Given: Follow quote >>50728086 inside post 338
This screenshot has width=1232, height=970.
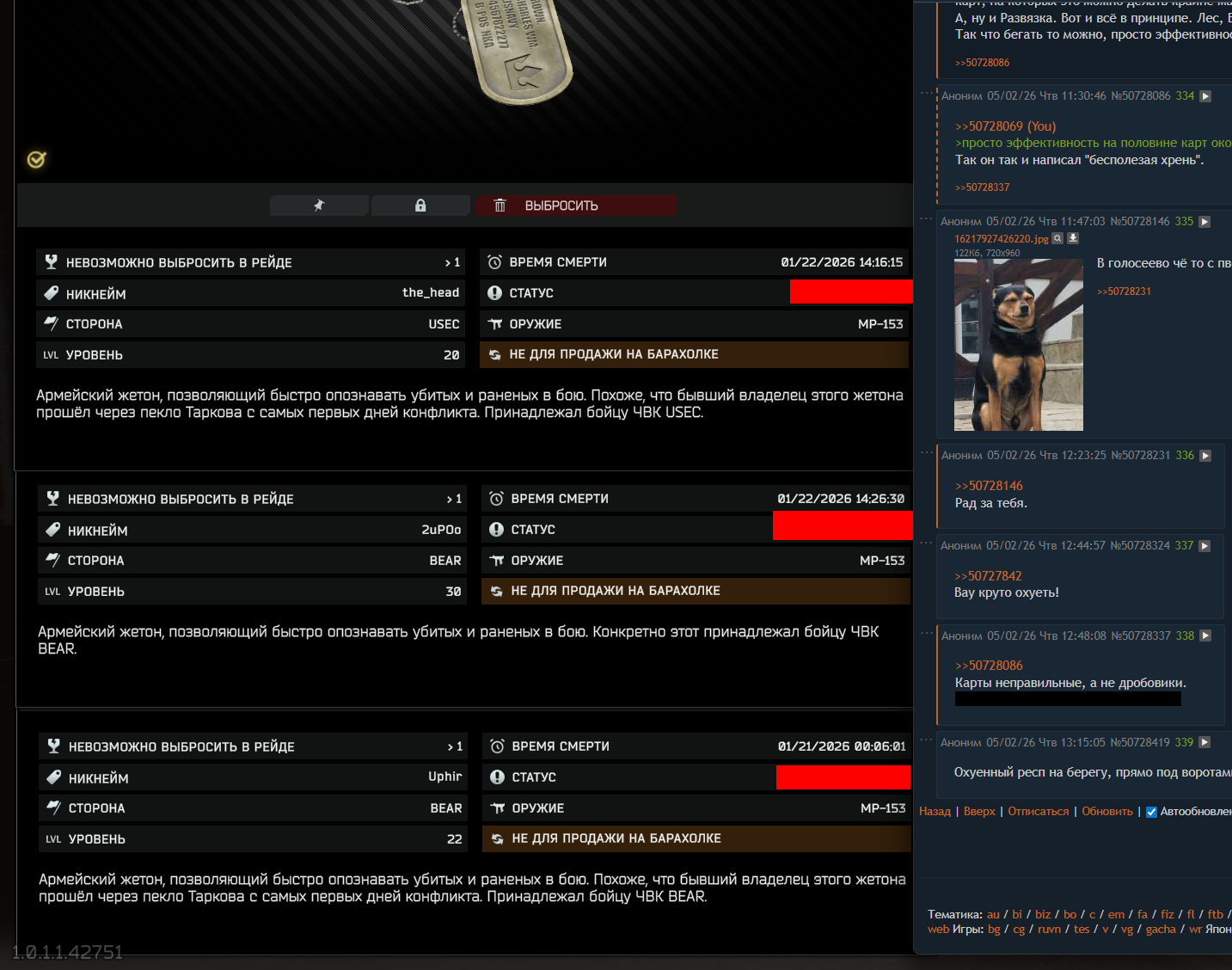Looking at the screenshot, I should (989, 666).
